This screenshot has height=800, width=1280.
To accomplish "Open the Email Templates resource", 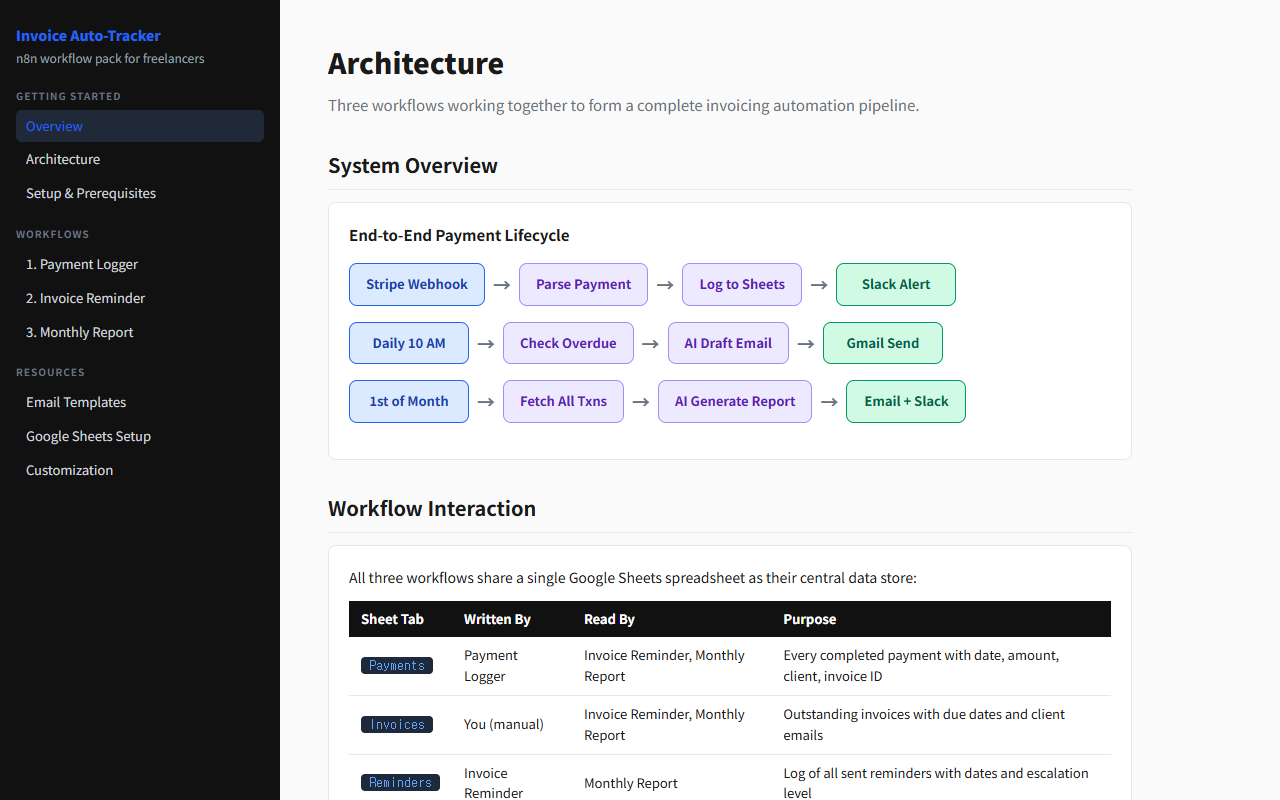I will click(76, 403).
